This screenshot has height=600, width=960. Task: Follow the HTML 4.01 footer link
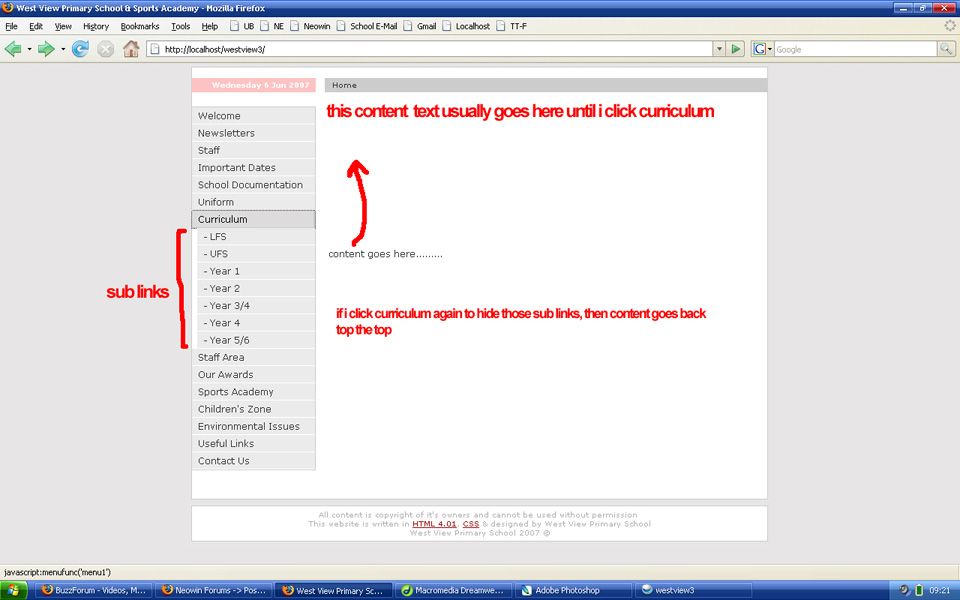pos(434,523)
